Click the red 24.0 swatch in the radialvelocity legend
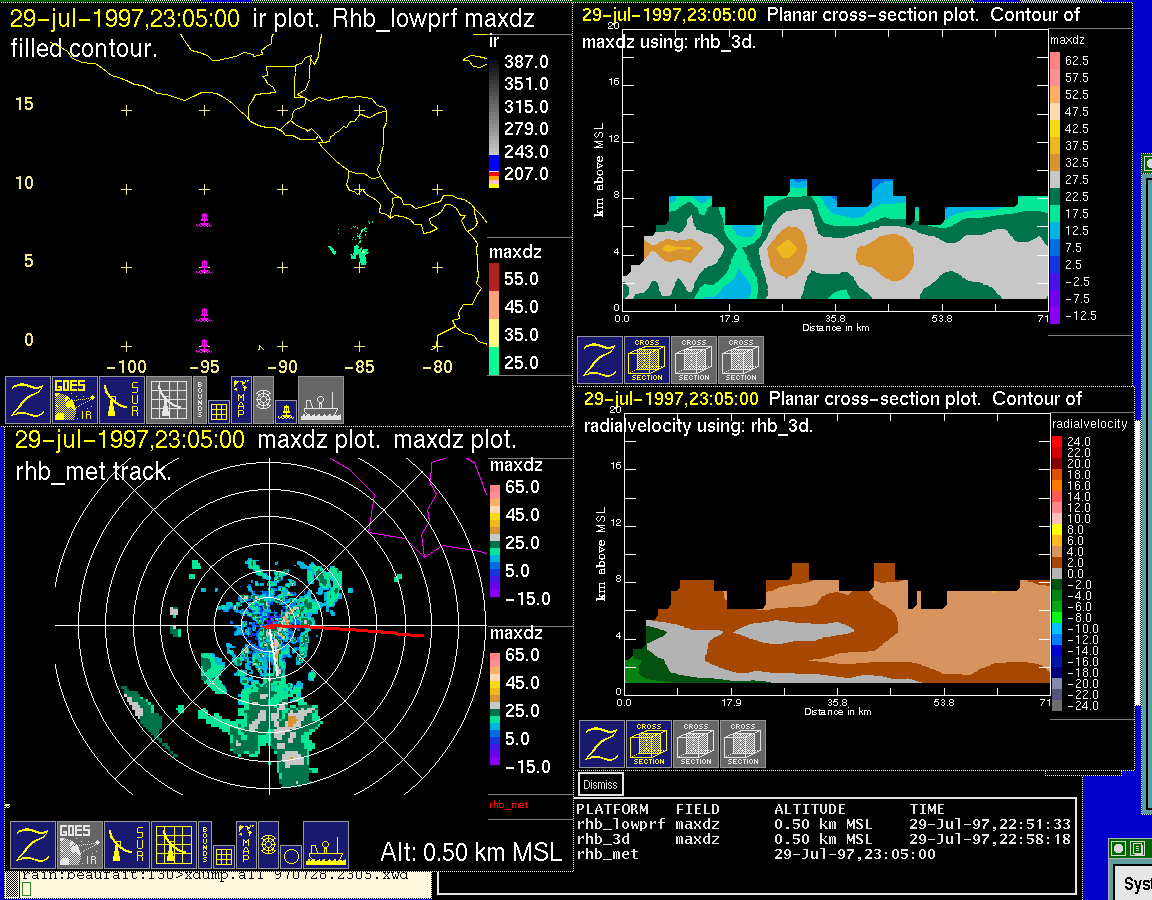The image size is (1152, 900). click(x=1057, y=442)
